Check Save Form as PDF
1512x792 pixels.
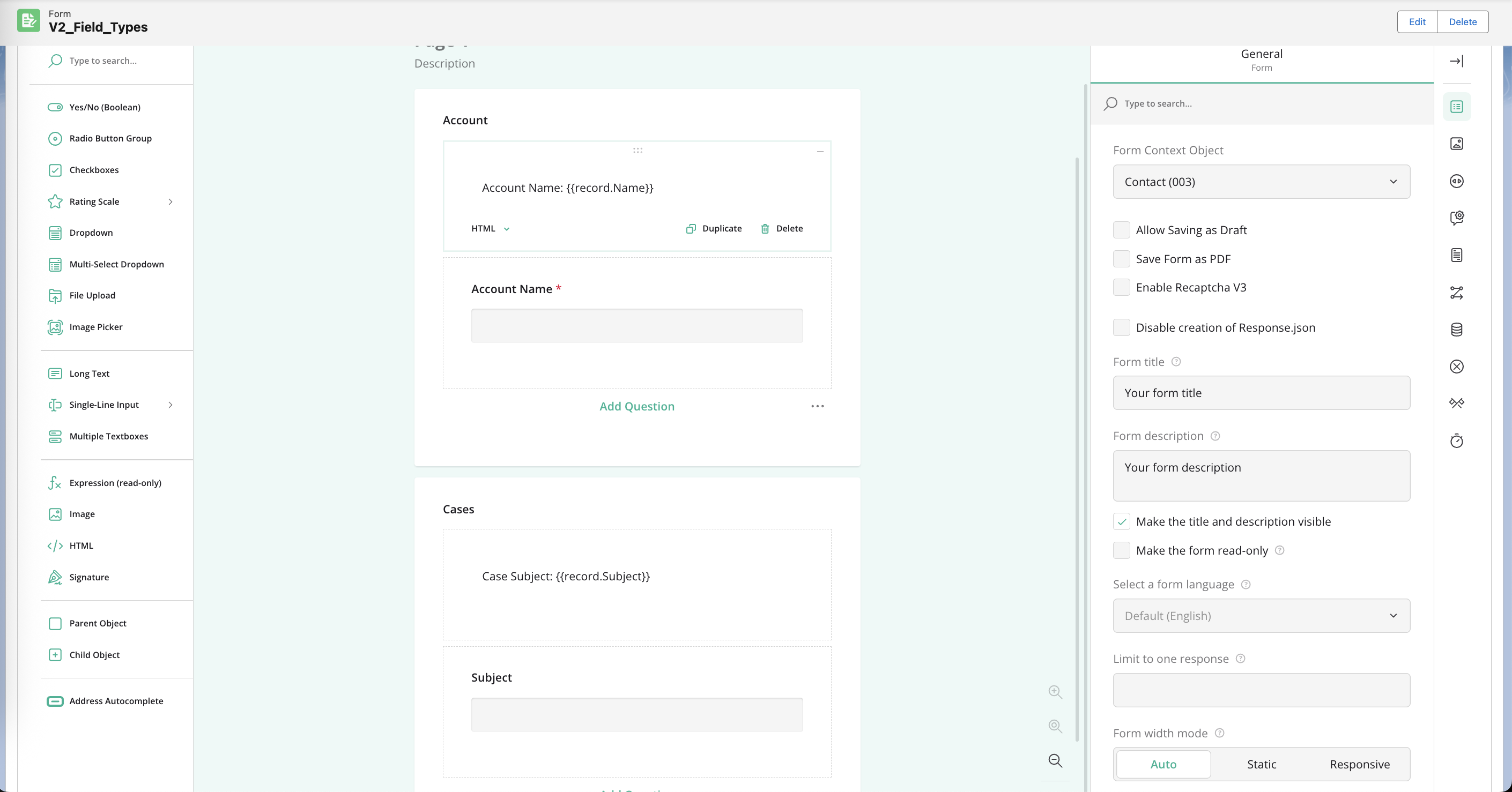(1121, 259)
